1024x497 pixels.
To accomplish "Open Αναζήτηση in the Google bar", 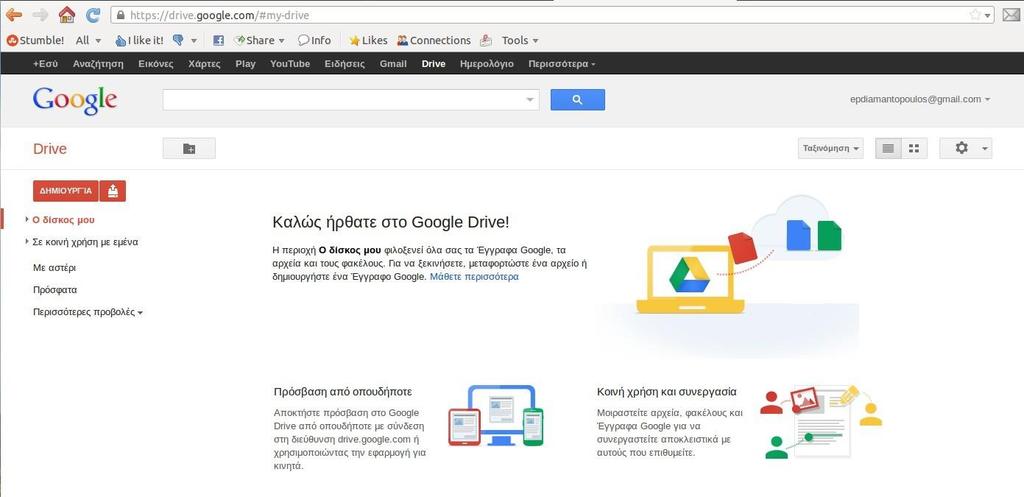I will 99,64.
